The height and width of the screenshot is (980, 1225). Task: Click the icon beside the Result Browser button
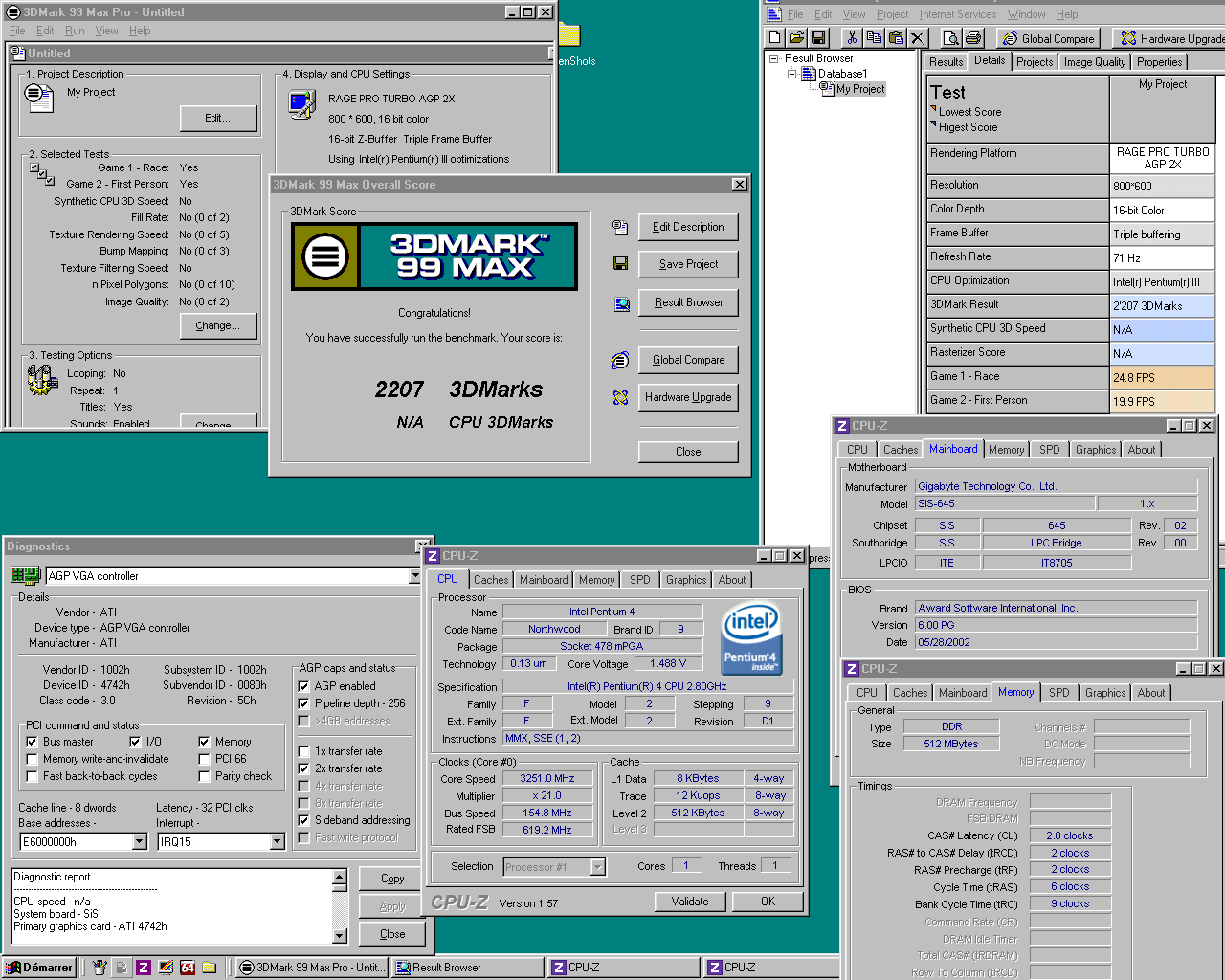621,303
